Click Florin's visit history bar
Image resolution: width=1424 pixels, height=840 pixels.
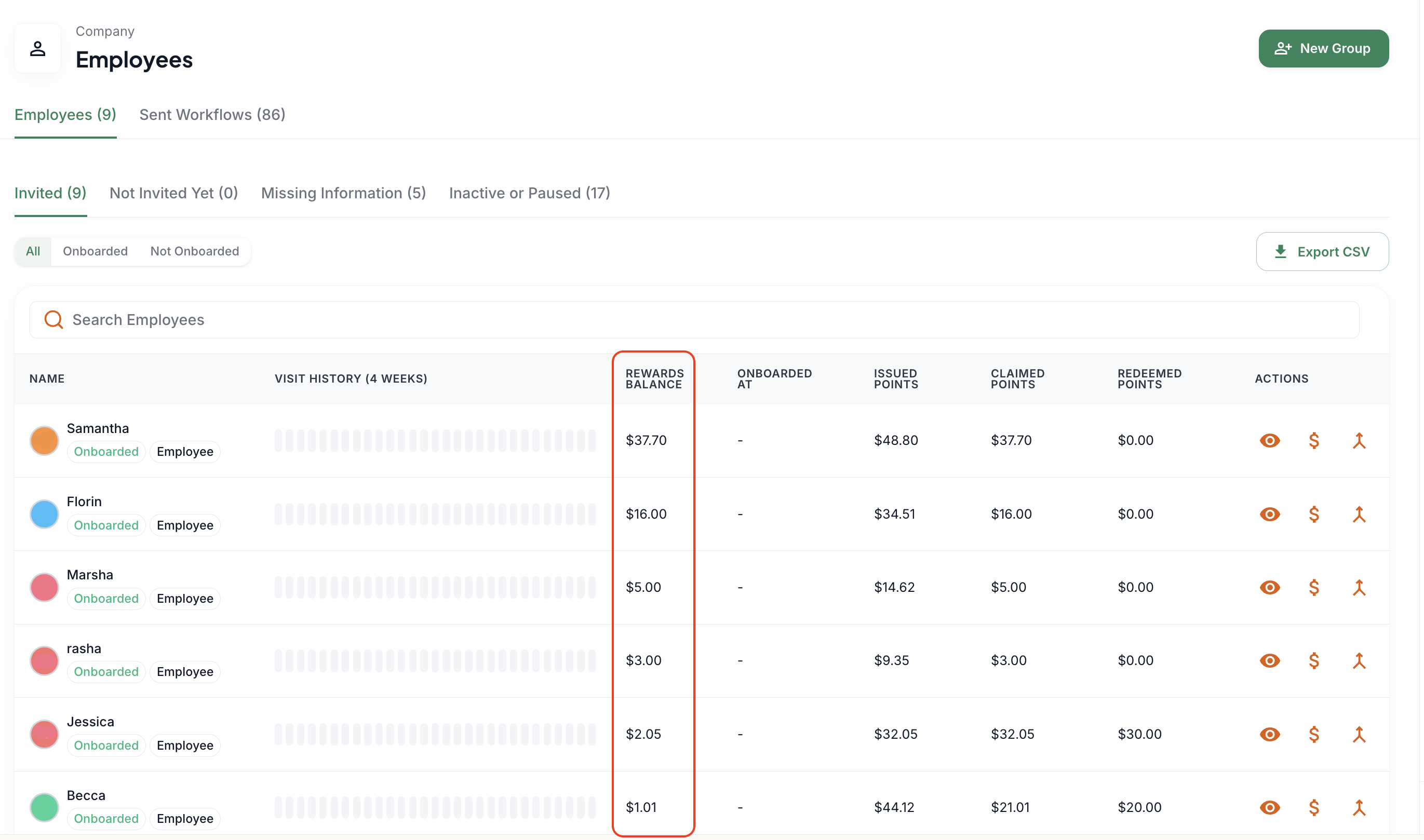click(x=435, y=514)
